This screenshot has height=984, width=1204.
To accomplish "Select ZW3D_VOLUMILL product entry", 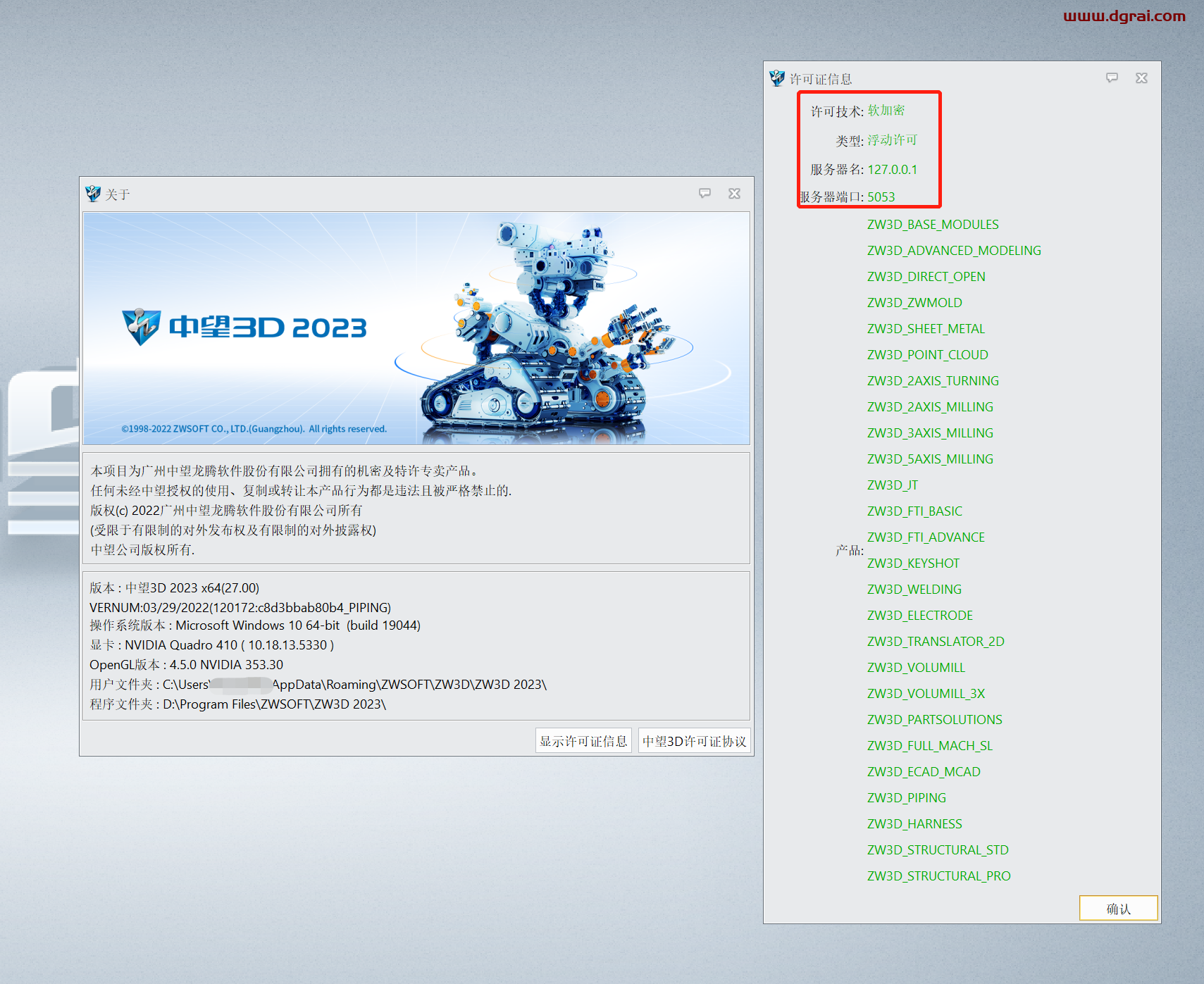I will point(916,668).
